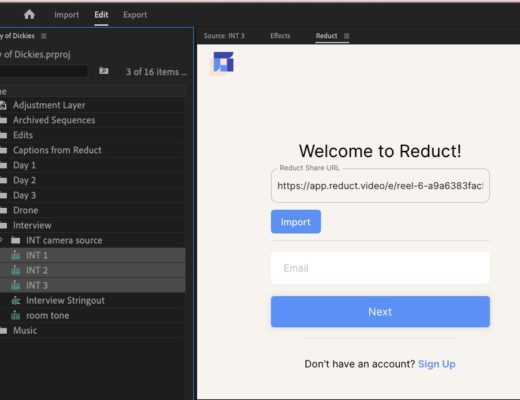Click the Reduct logo
The height and width of the screenshot is (400, 520).
223,62
